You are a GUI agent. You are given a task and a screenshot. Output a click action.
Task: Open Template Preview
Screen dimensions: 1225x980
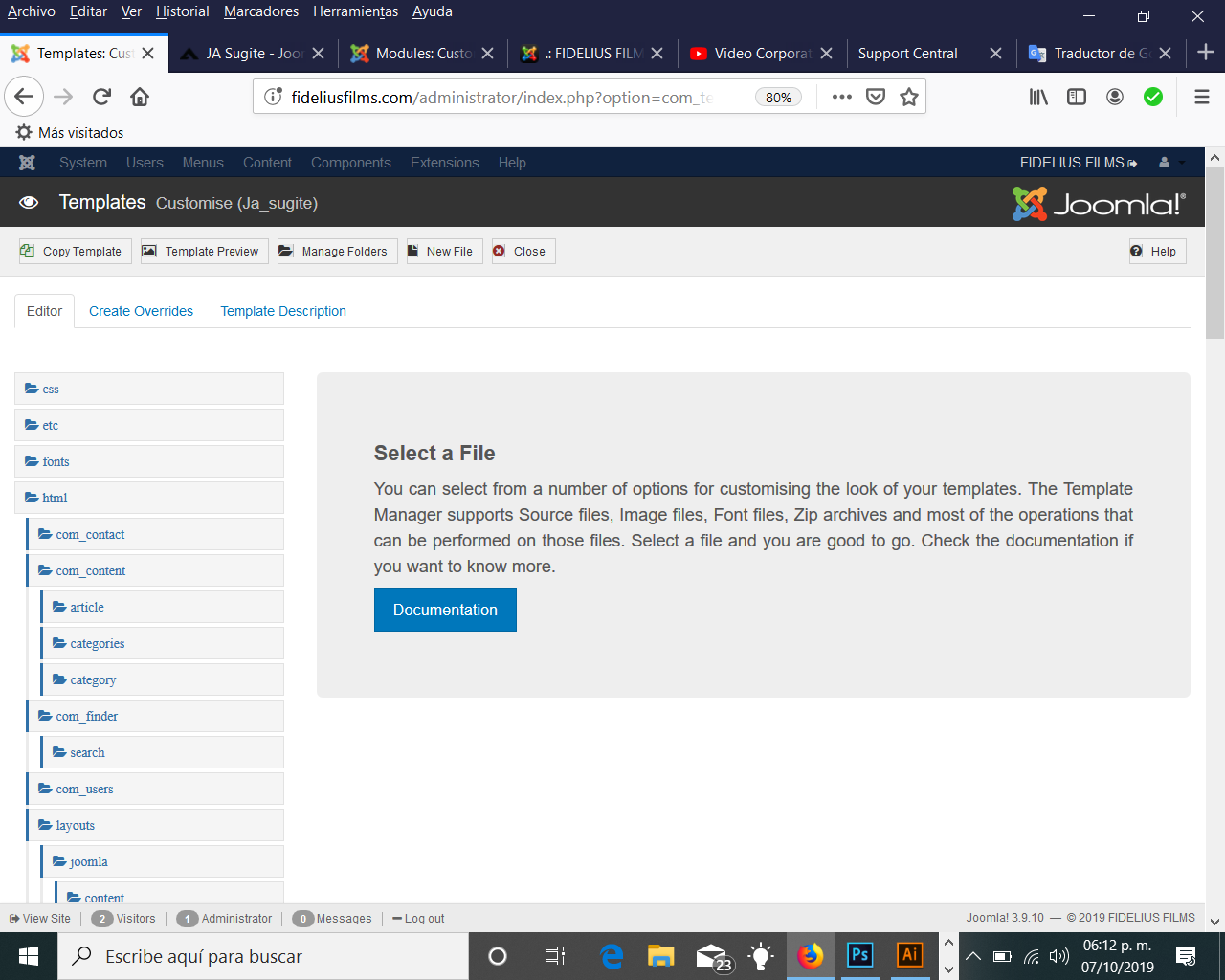pyautogui.click(x=201, y=252)
